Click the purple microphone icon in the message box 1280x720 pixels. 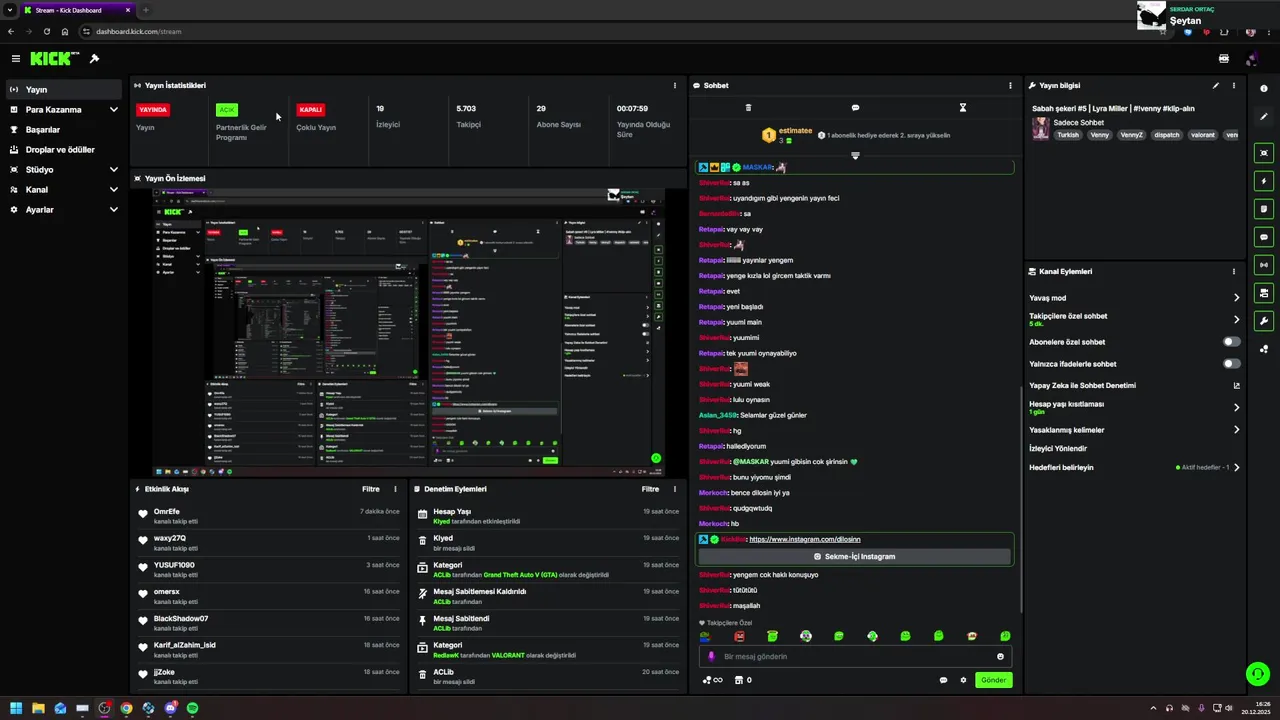712,657
